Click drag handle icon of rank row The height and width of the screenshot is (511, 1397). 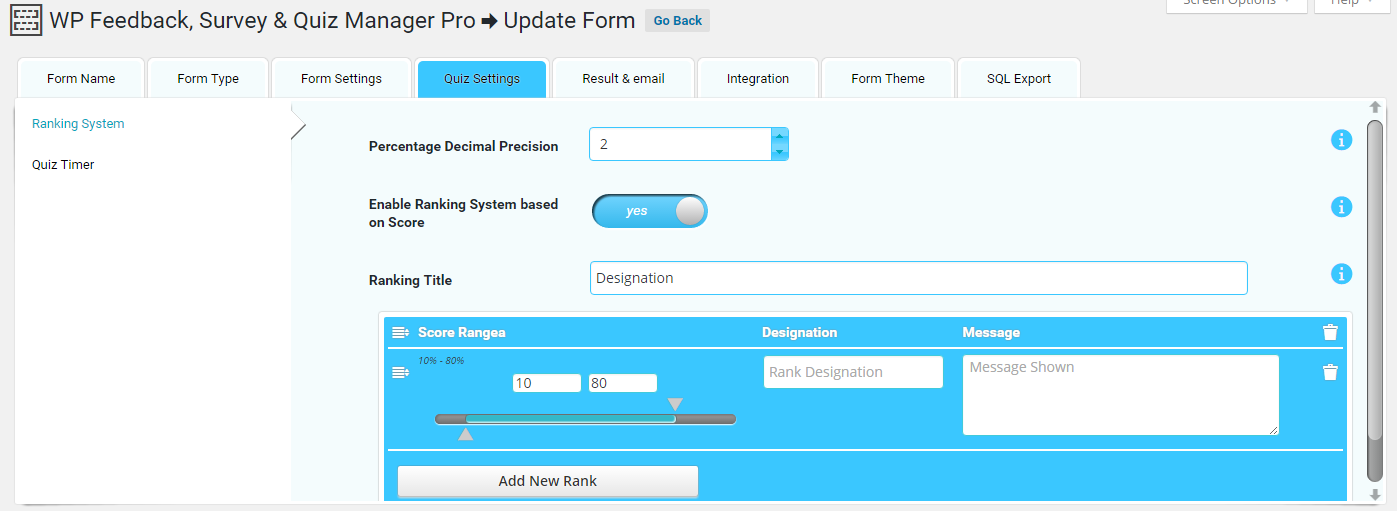coord(400,372)
